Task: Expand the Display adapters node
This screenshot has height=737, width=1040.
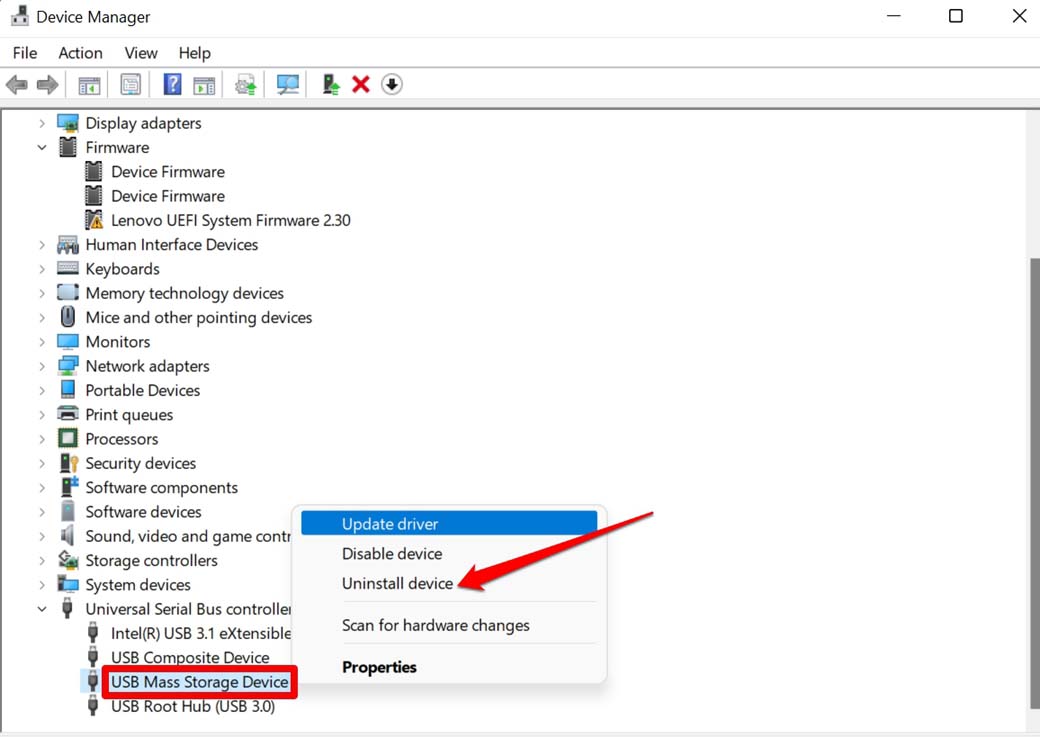Action: coord(42,123)
